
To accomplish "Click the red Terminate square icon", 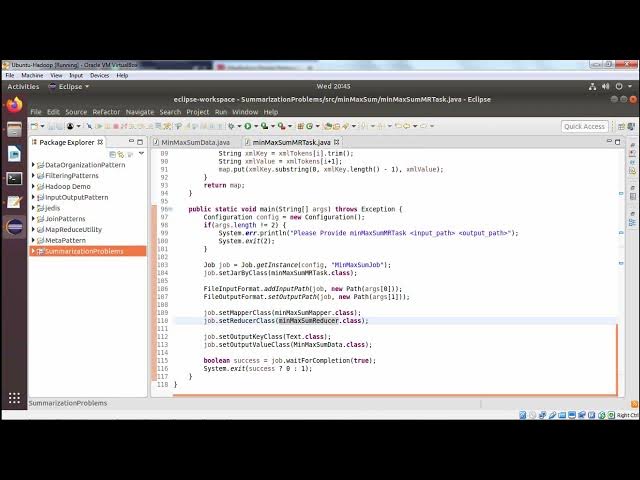I will 116,127.
